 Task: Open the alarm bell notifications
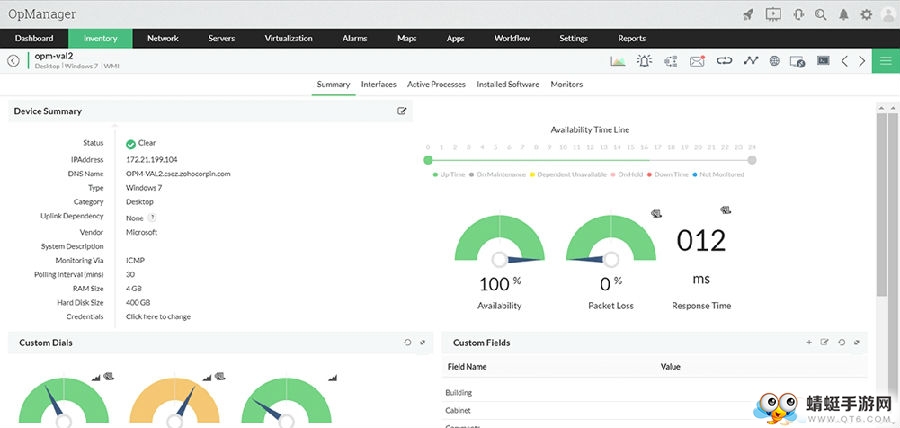[844, 15]
